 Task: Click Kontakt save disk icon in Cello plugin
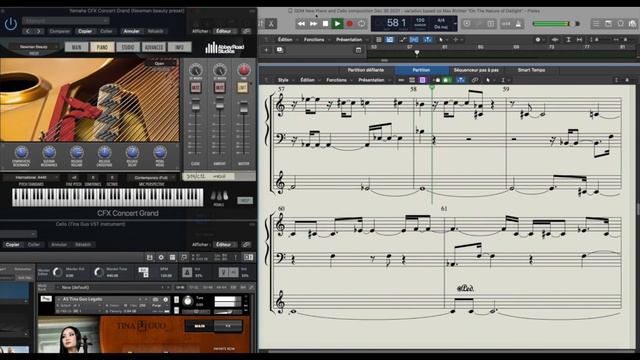point(149,257)
